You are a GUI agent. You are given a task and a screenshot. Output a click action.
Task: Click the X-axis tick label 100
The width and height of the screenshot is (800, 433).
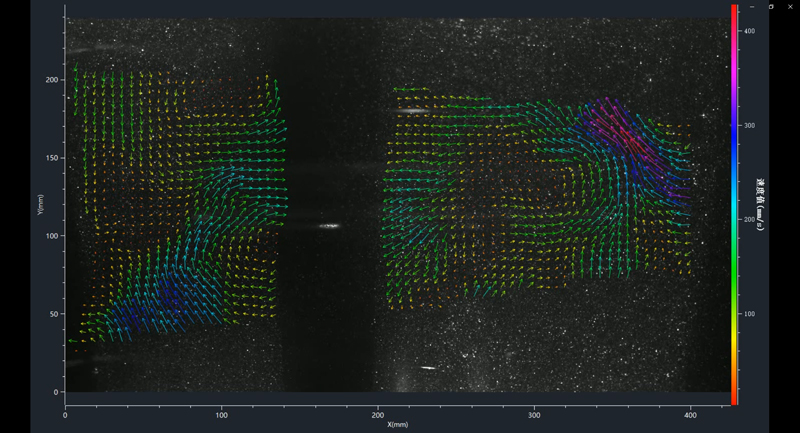coord(221,415)
